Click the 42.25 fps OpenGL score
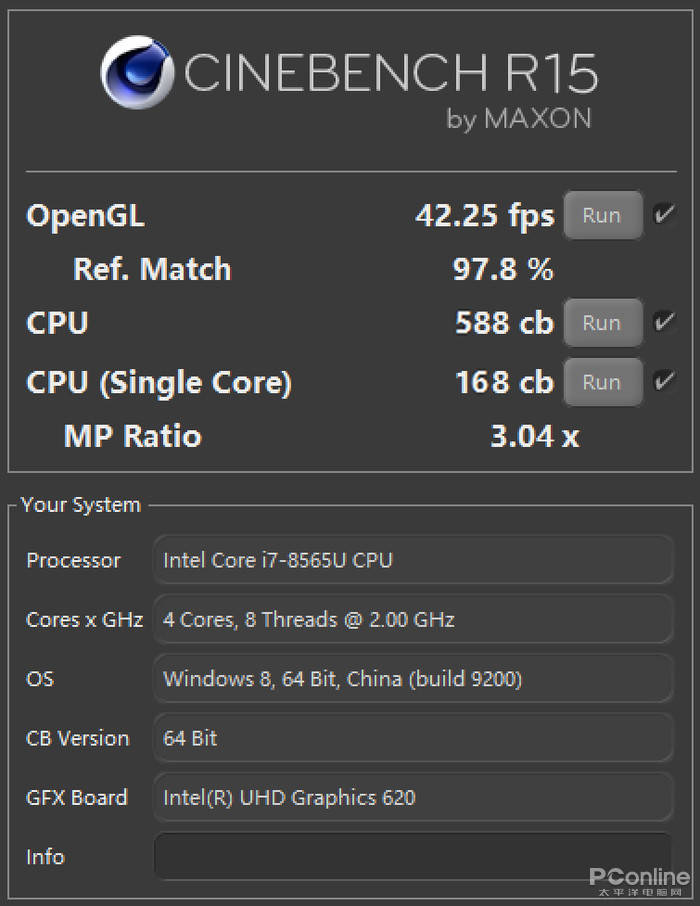Viewport: 700px width, 906px height. click(x=484, y=215)
